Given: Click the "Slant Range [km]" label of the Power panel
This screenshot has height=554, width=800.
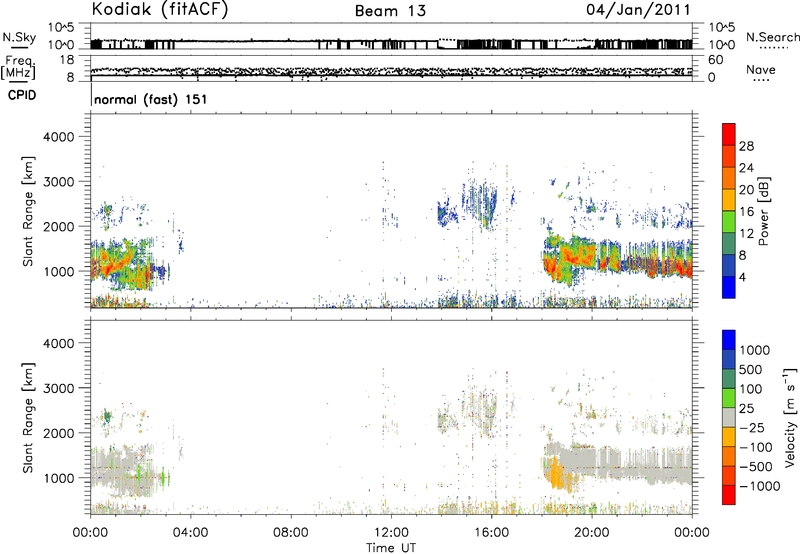Looking at the screenshot, I should pos(28,211).
